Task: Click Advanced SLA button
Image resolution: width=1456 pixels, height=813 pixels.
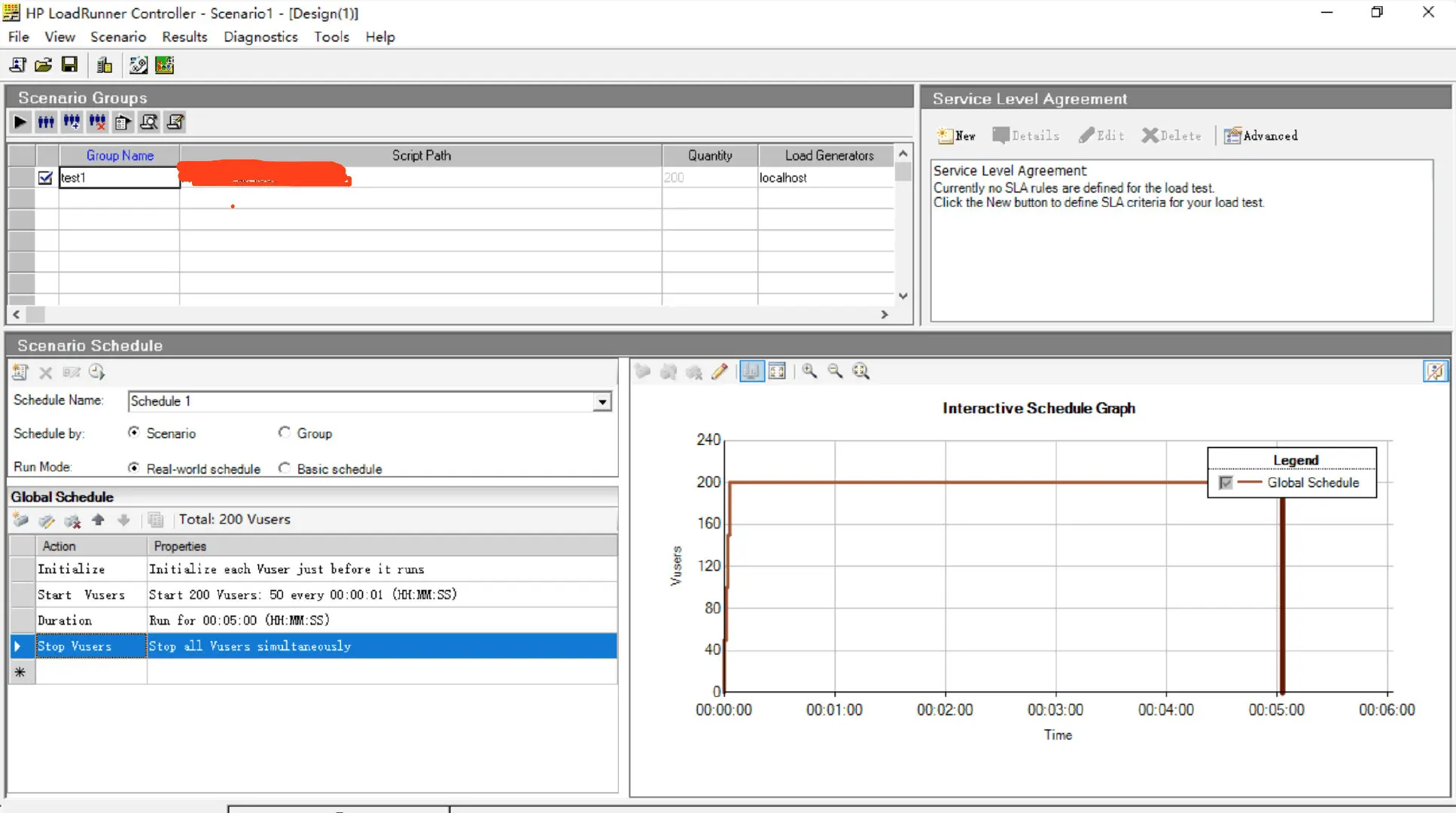Action: (1261, 135)
